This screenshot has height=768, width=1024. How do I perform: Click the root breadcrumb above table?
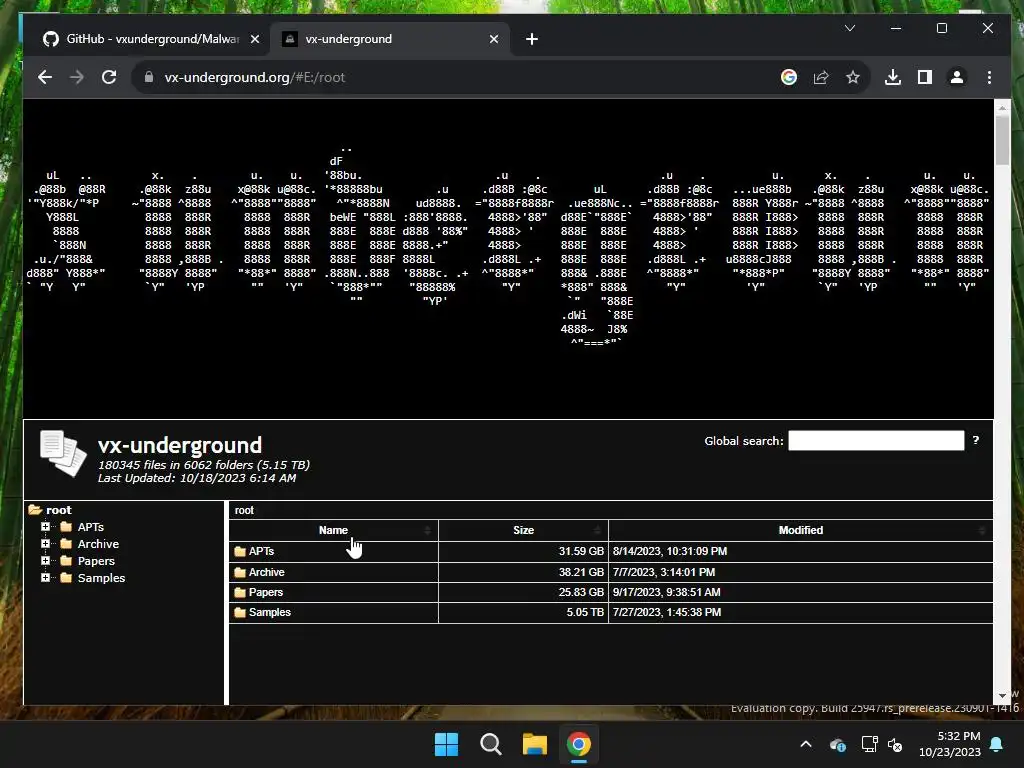pyautogui.click(x=244, y=511)
